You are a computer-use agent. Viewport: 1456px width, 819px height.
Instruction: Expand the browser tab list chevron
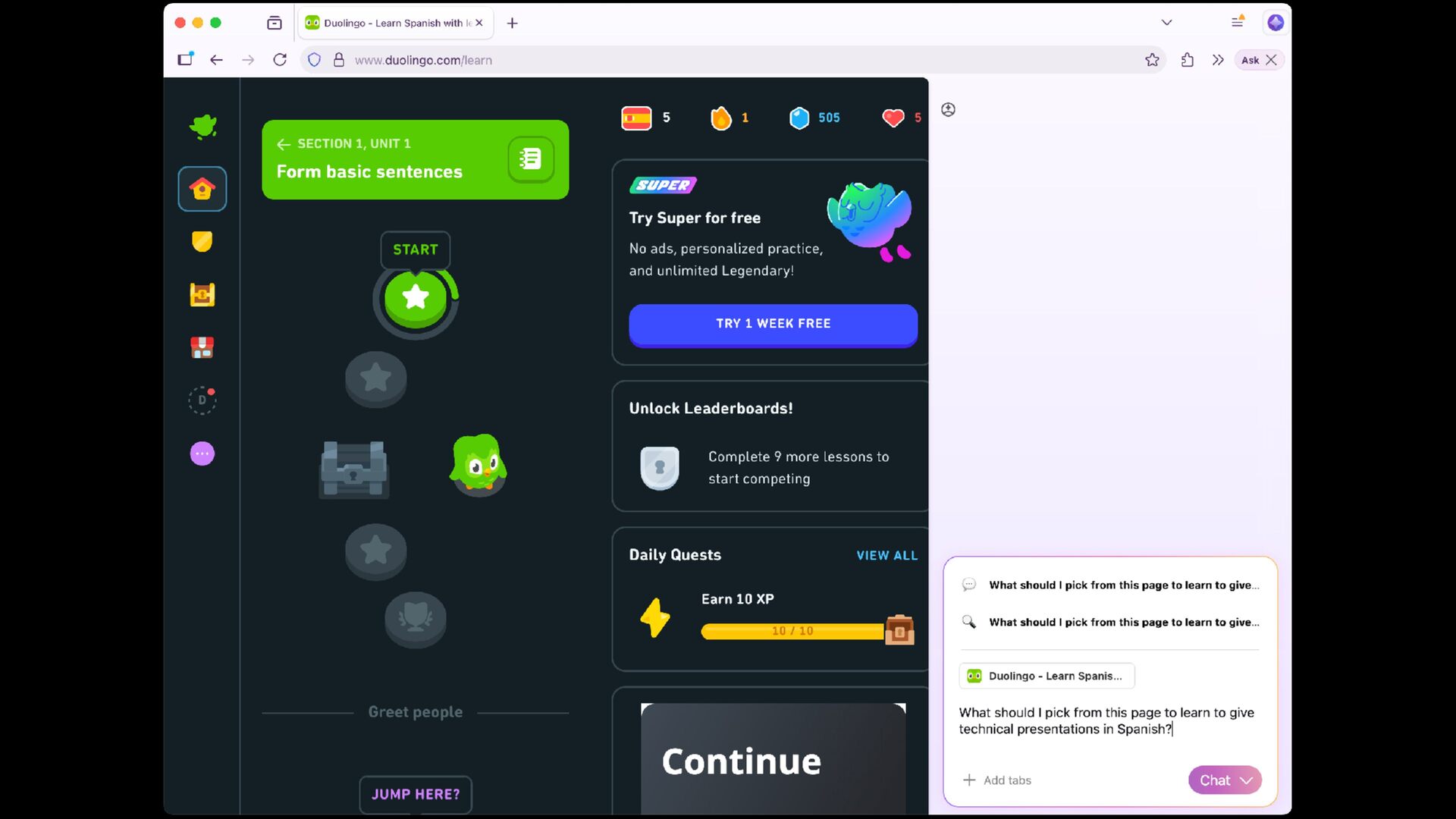click(1166, 23)
